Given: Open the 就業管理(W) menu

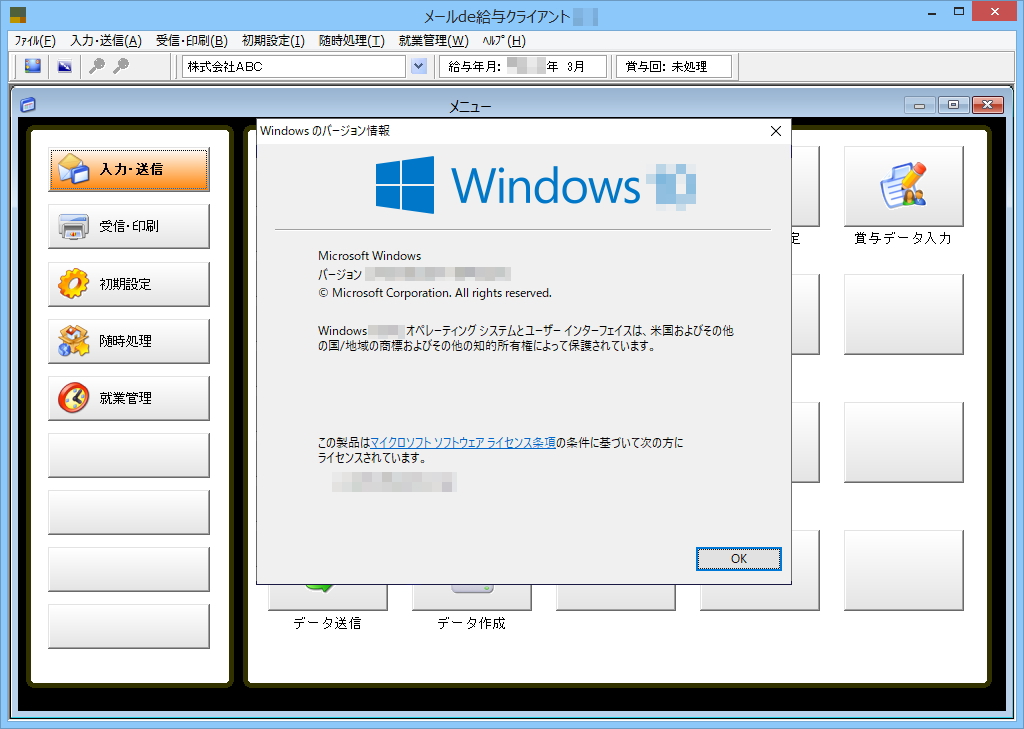Looking at the screenshot, I should pyautogui.click(x=434, y=40).
